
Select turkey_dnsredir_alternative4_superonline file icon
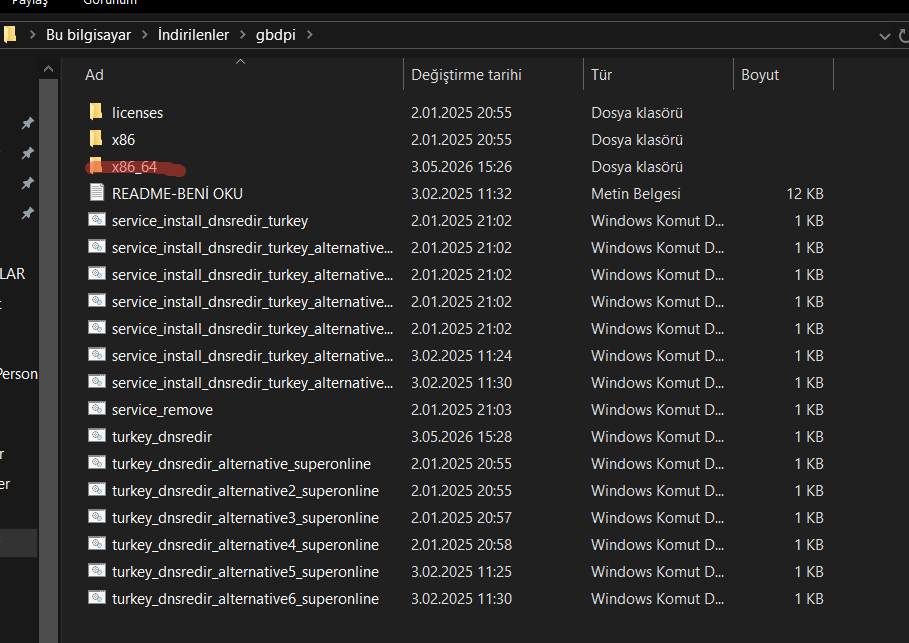point(97,544)
